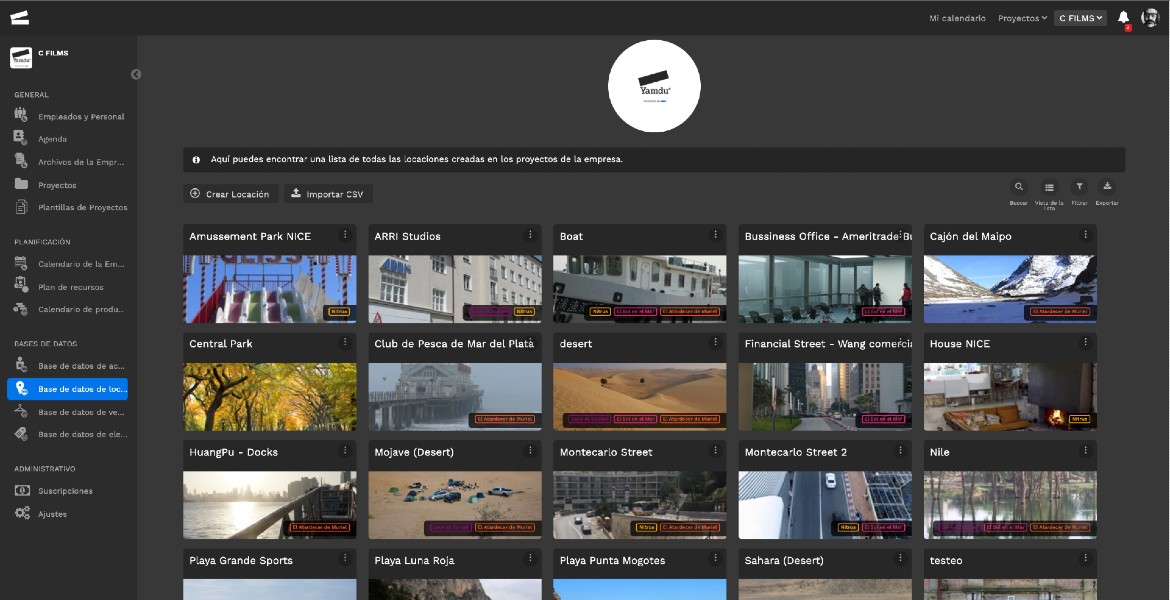This screenshot has height=600, width=1170.
Task: Open the Central Park thumbnail
Action: point(269,397)
